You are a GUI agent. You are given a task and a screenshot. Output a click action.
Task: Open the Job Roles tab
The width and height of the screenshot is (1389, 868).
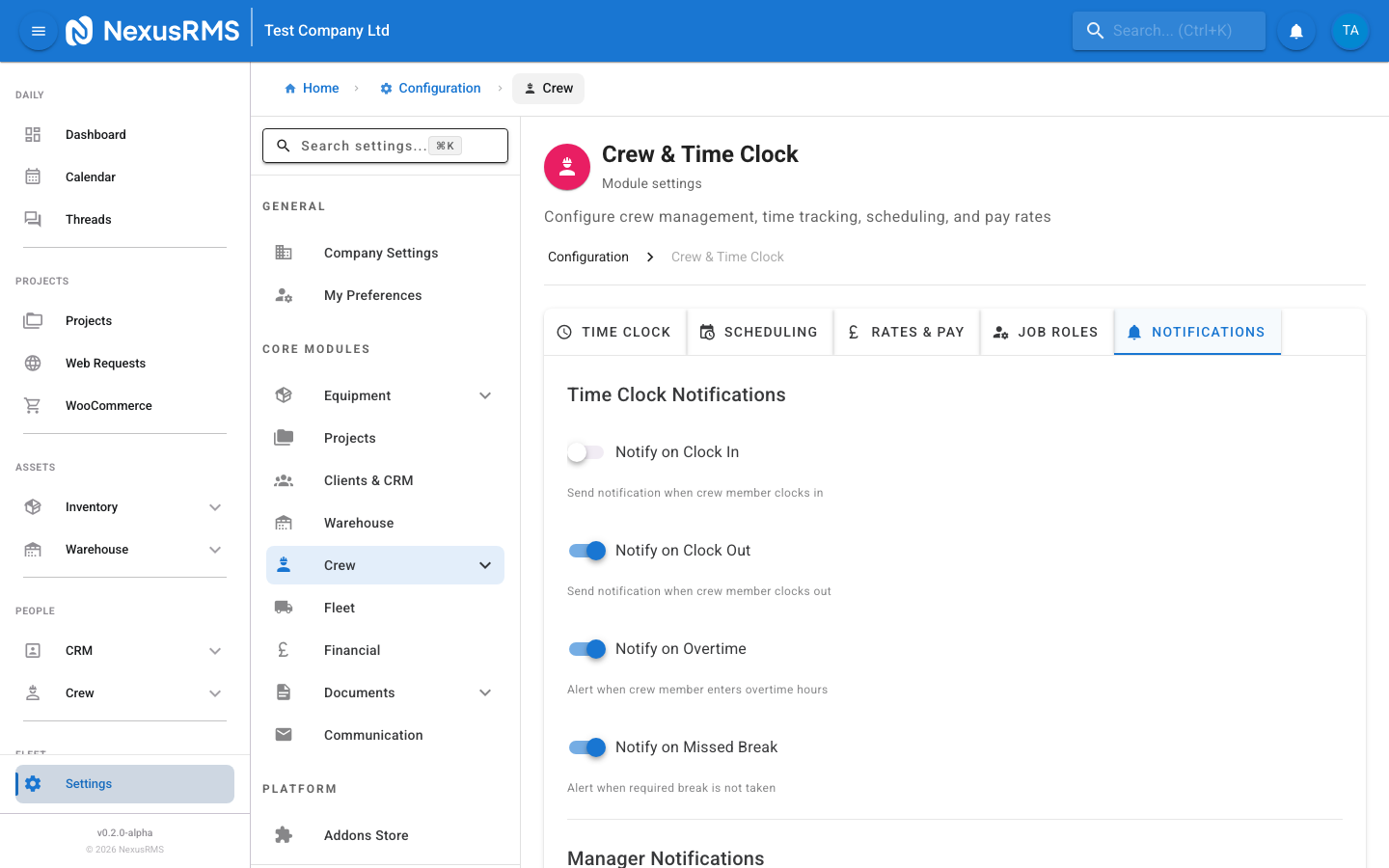(1046, 331)
